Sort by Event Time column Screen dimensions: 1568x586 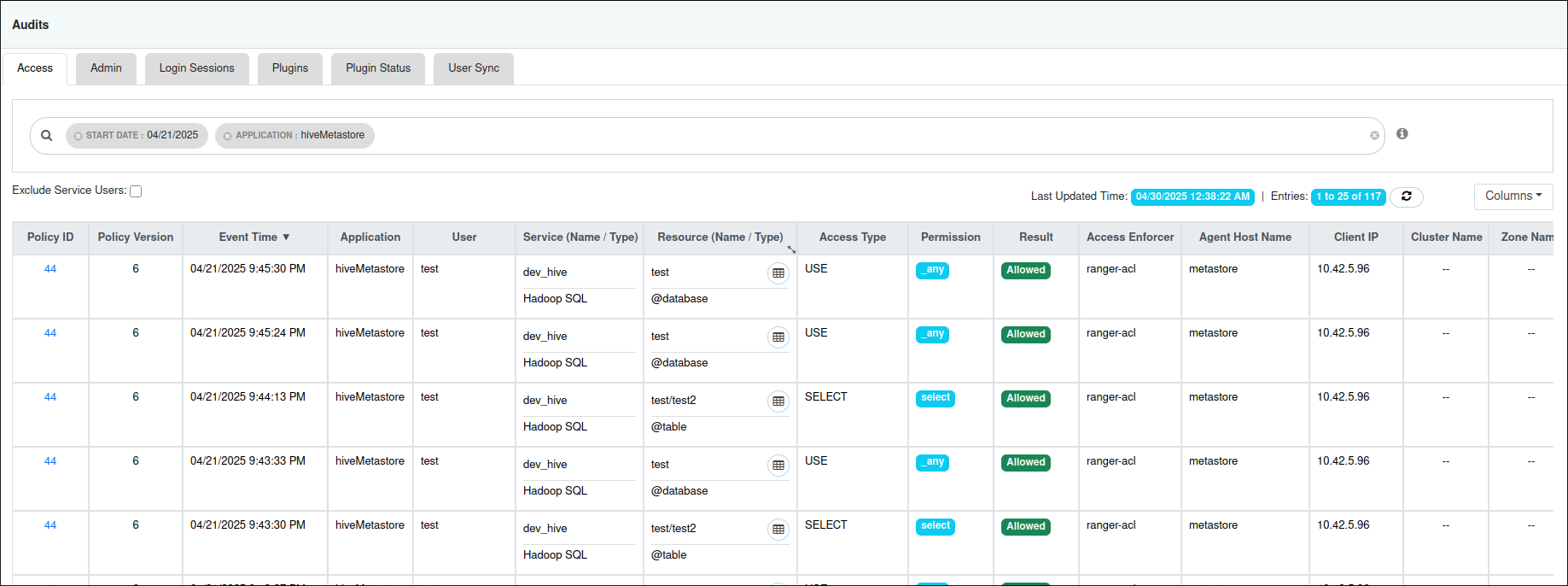(x=254, y=237)
